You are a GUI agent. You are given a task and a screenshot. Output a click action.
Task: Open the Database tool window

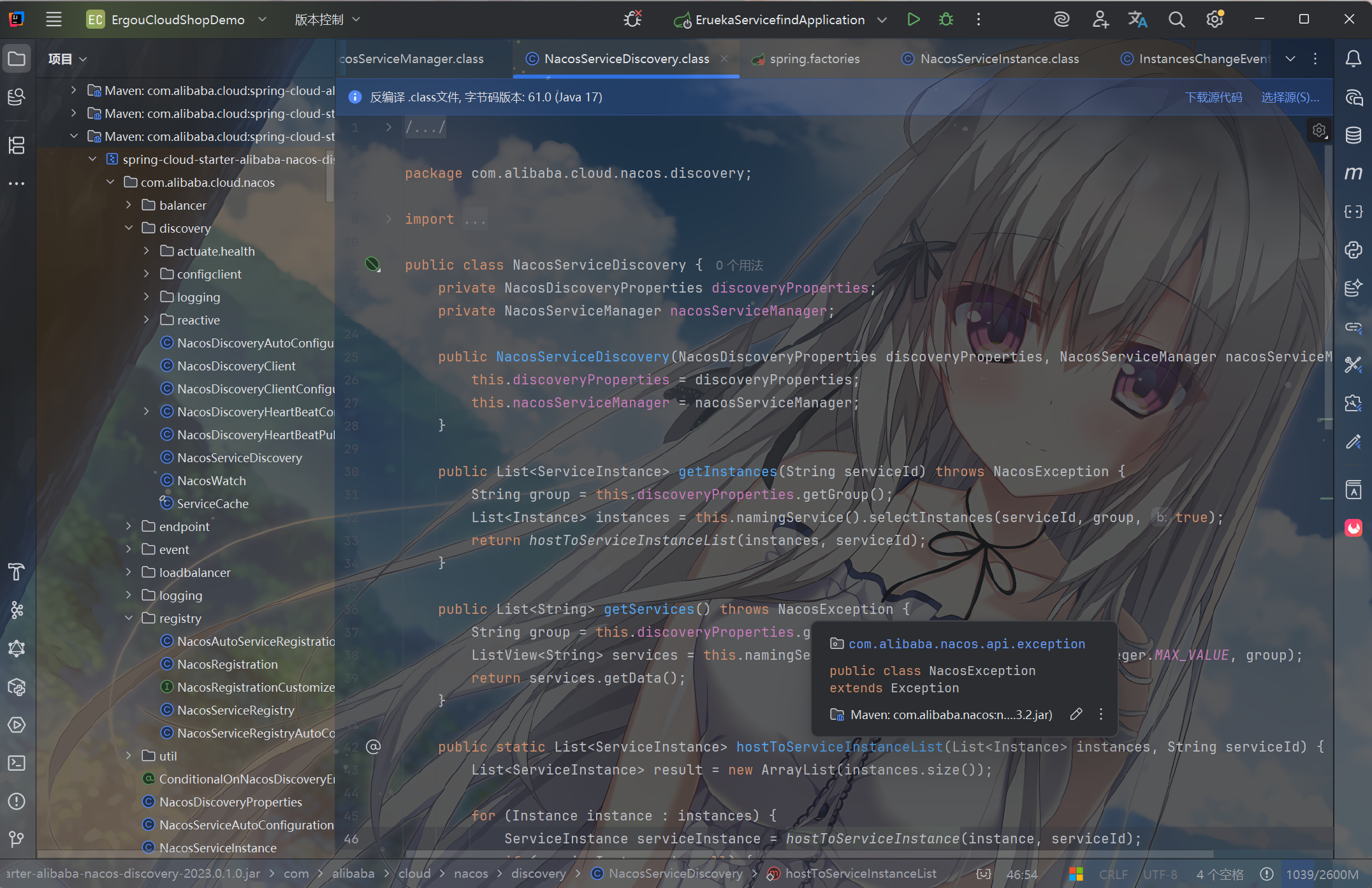1353,135
